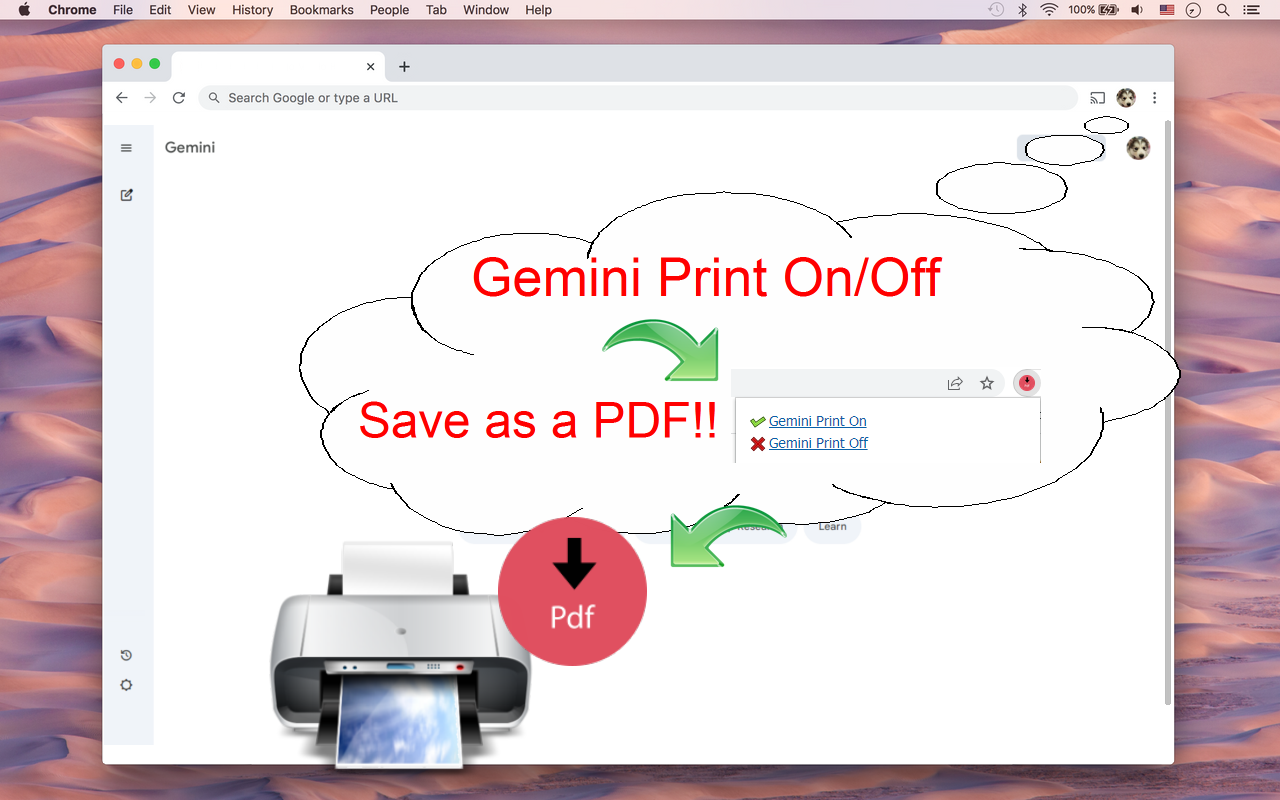Open the History menu
Image resolution: width=1280 pixels, height=800 pixels.
pos(252,10)
